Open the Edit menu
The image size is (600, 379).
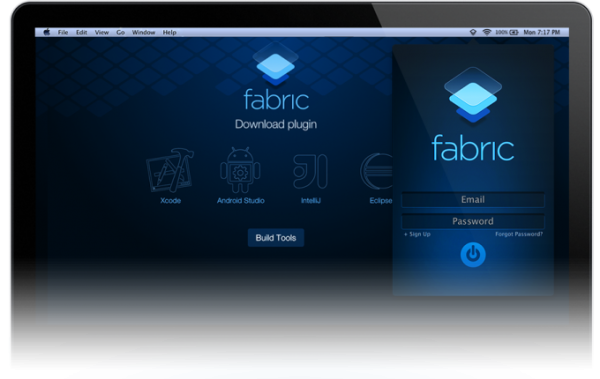pos(82,32)
